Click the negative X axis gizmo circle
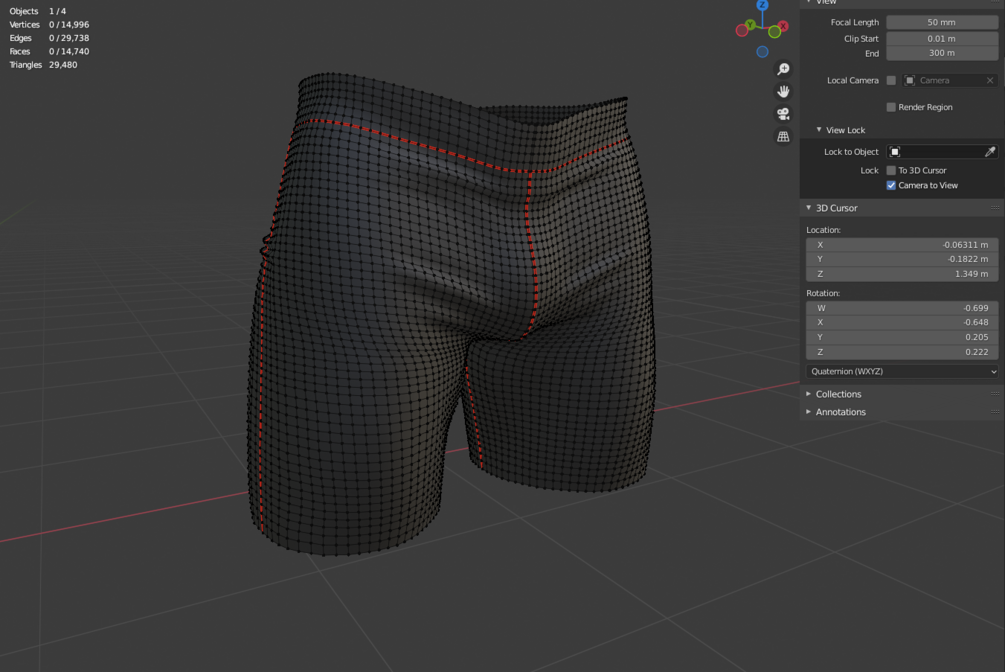1005x672 pixels. [742, 31]
